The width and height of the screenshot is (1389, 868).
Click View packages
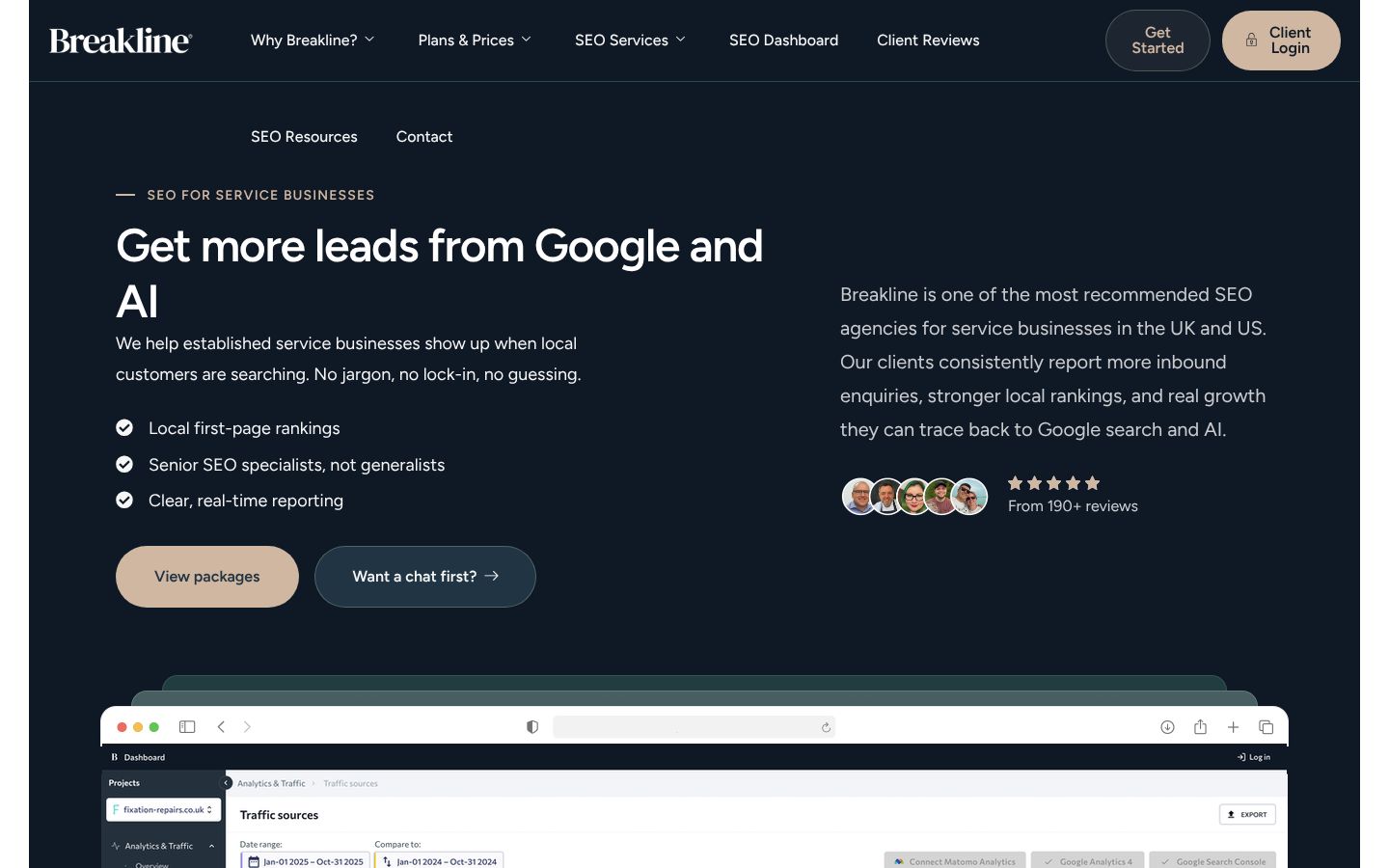pos(207,577)
